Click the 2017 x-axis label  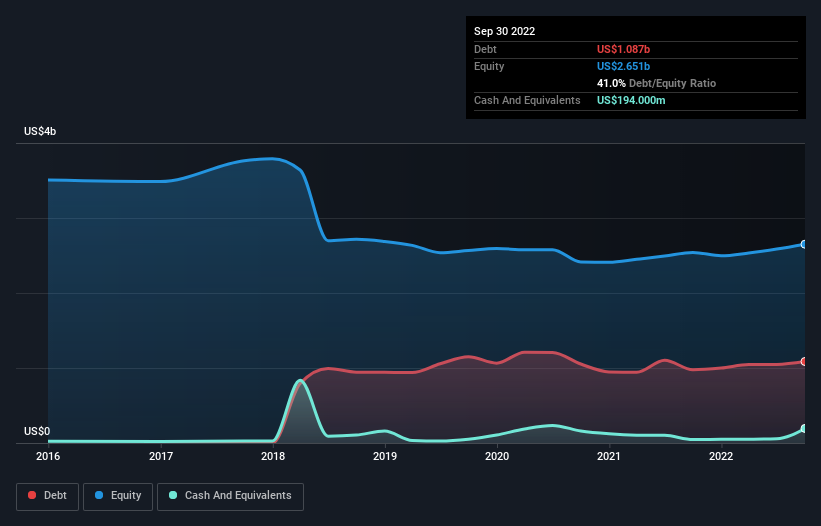click(x=161, y=456)
